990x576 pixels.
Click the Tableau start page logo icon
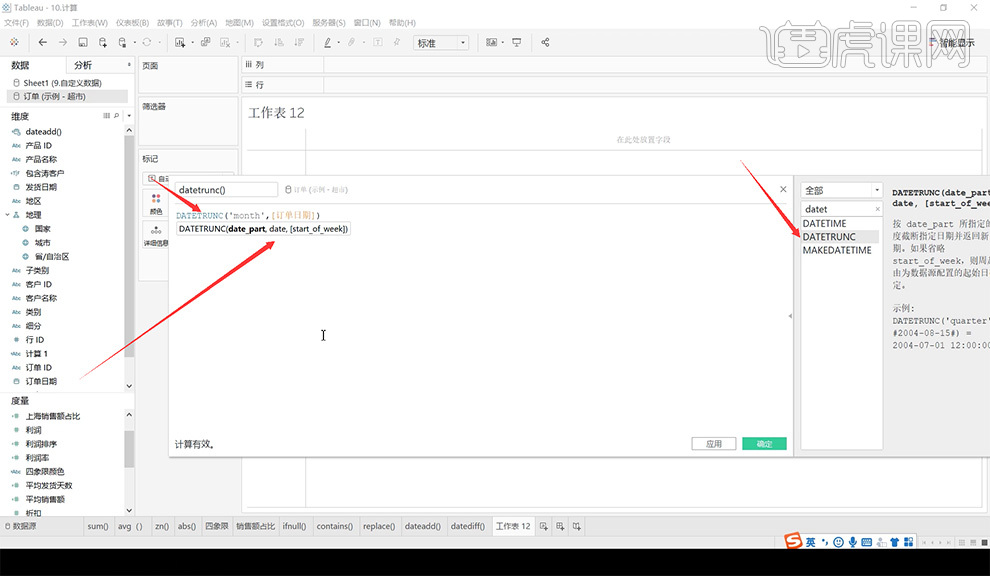[14, 42]
